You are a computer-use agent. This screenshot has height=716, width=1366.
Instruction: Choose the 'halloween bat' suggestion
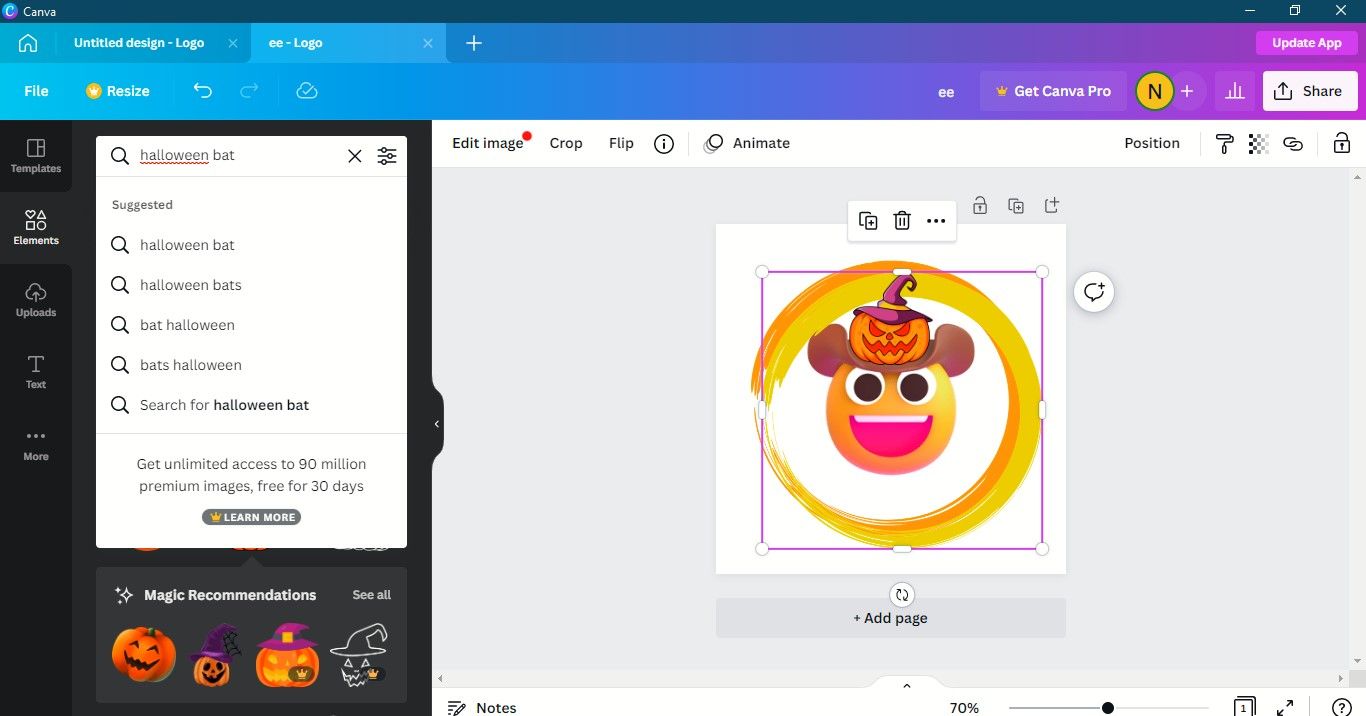click(251, 245)
